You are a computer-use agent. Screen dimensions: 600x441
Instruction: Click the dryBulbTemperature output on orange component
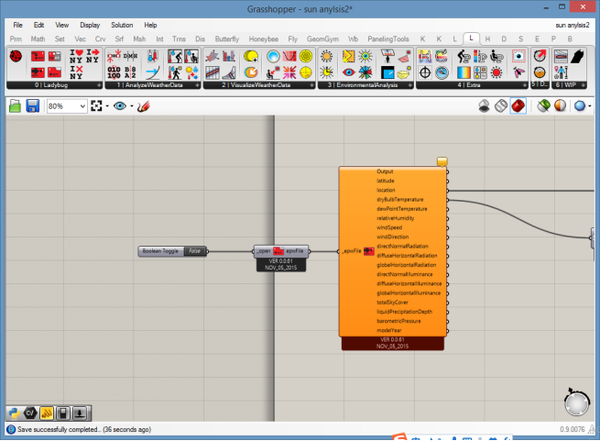coord(399,199)
